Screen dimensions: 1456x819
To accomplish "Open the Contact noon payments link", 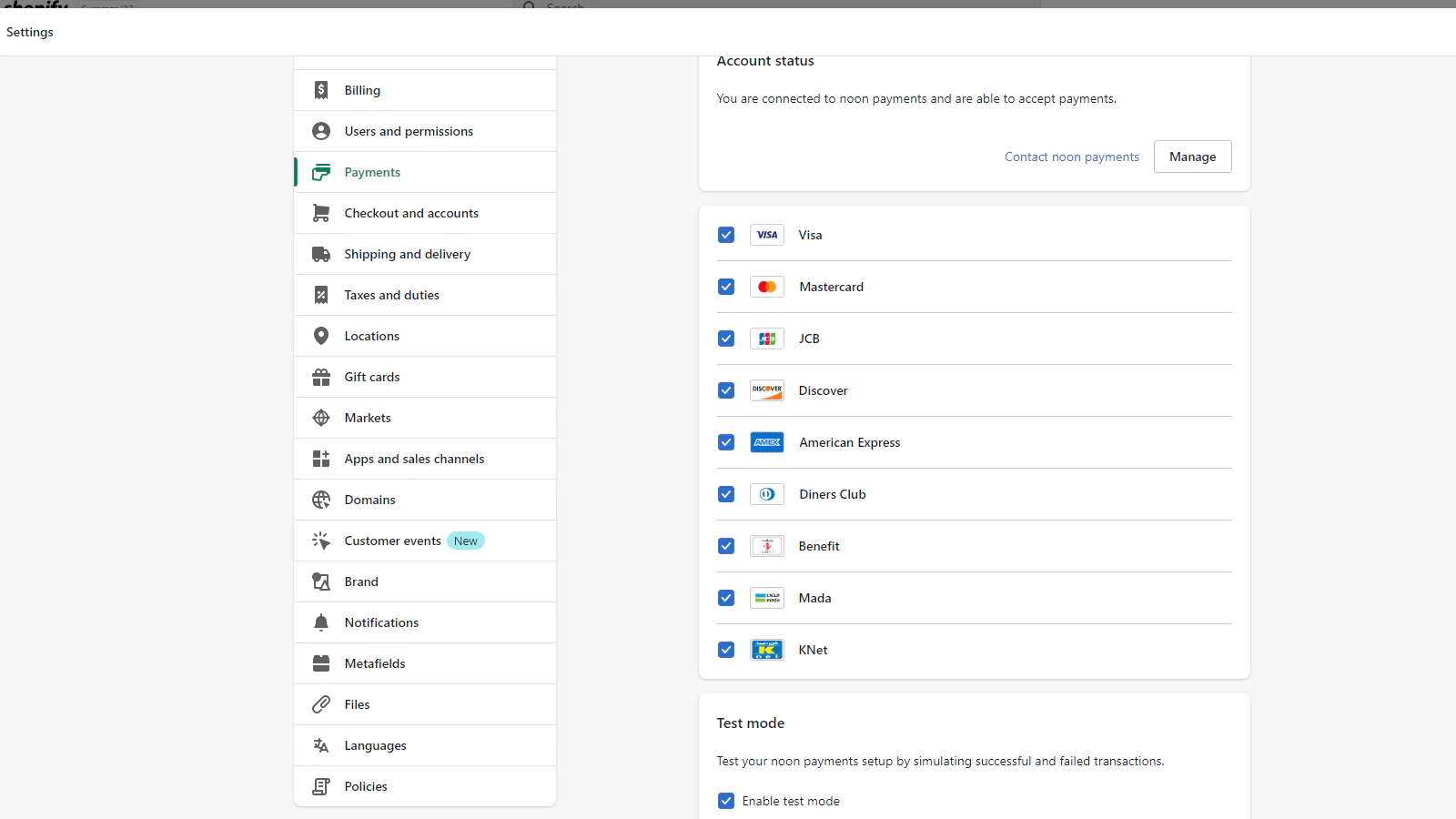I will pos(1071,157).
